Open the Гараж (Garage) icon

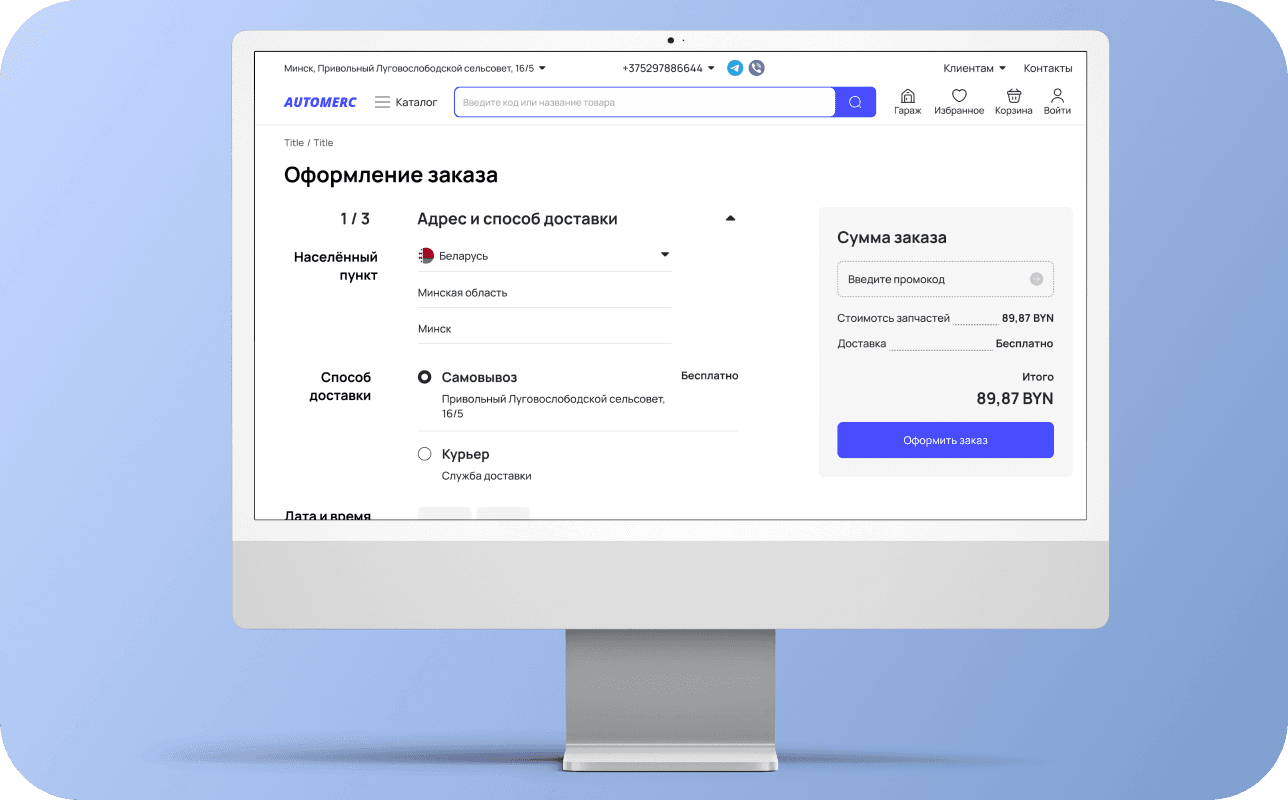click(907, 96)
